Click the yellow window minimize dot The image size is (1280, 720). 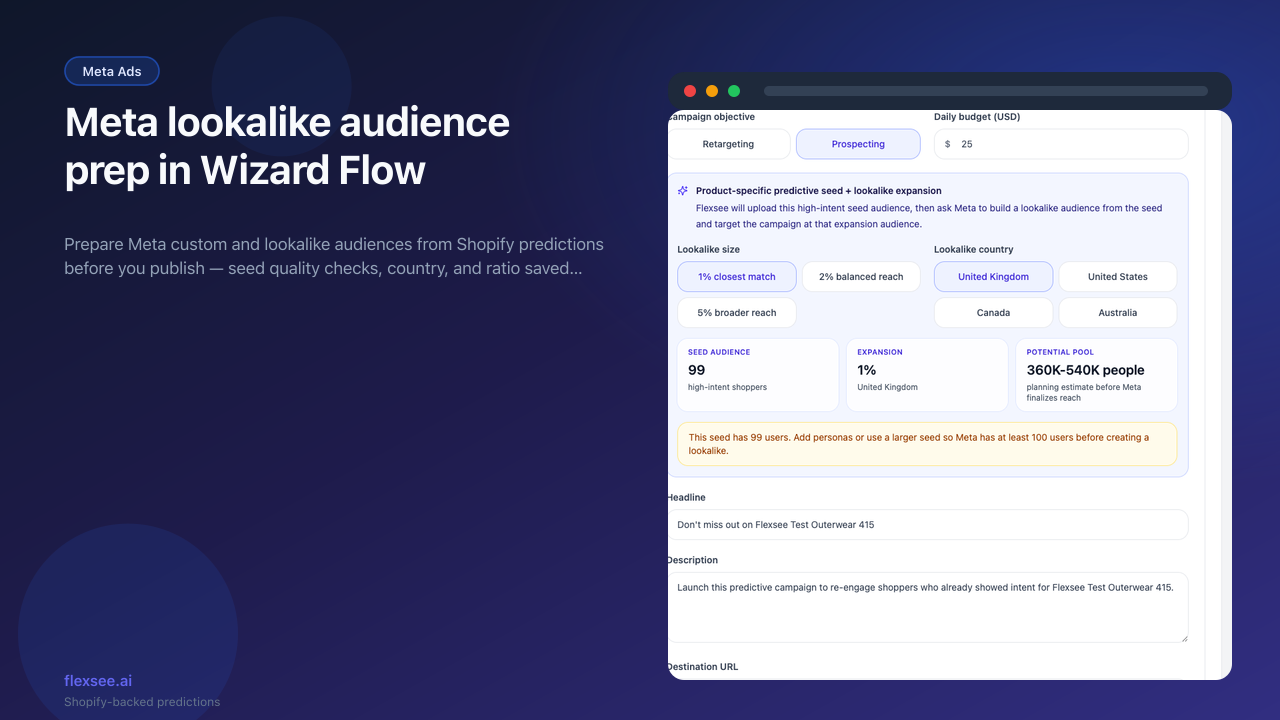712,91
